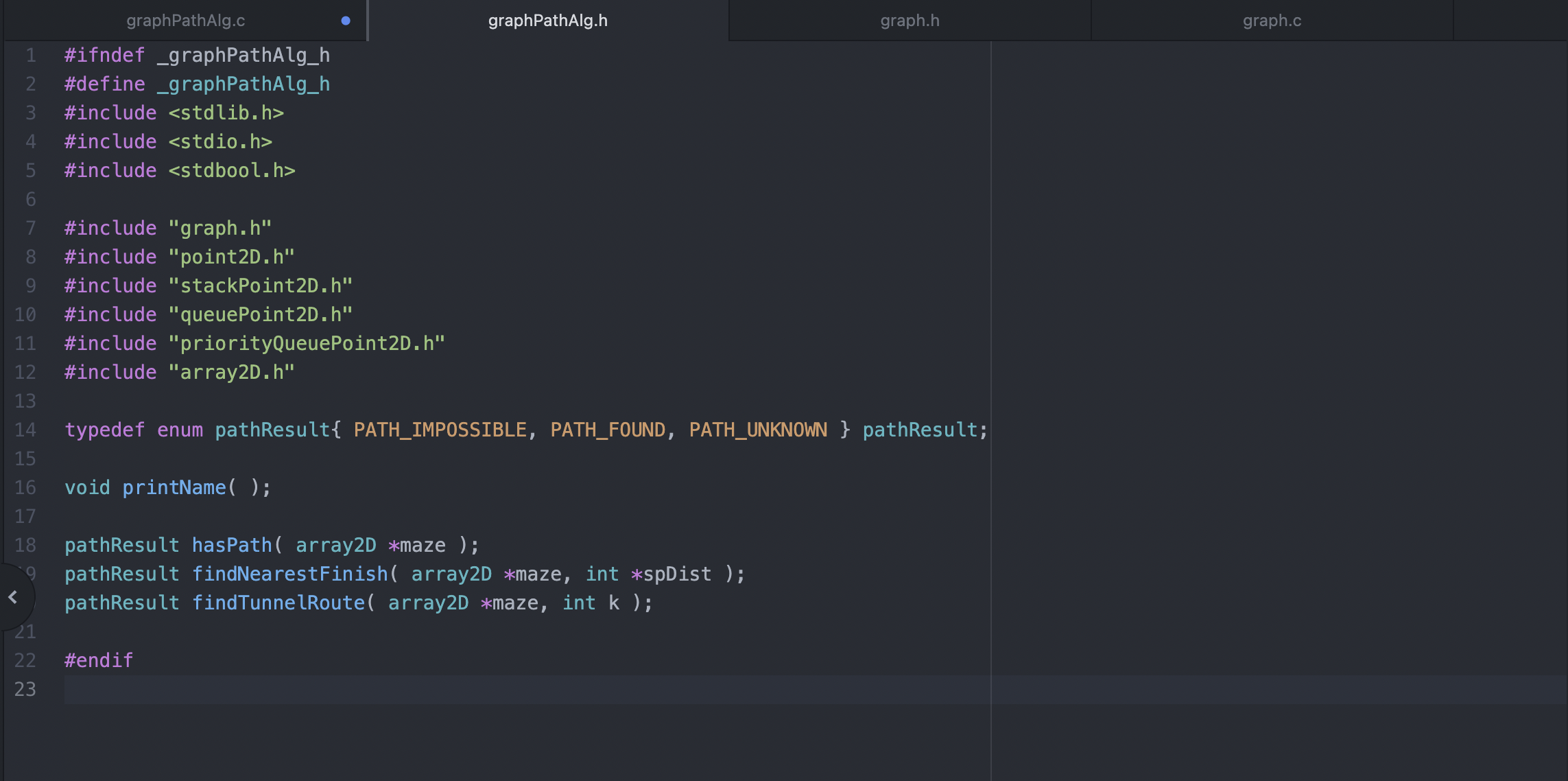Place the cursor in the printName function name
Screen dimensions: 1568x781
coord(174,488)
